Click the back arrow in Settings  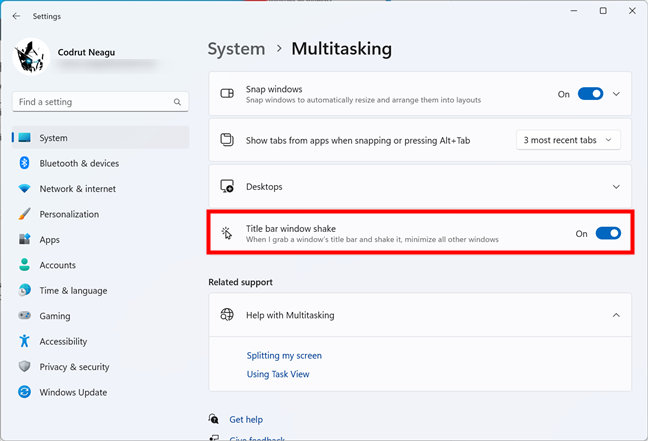(16, 16)
